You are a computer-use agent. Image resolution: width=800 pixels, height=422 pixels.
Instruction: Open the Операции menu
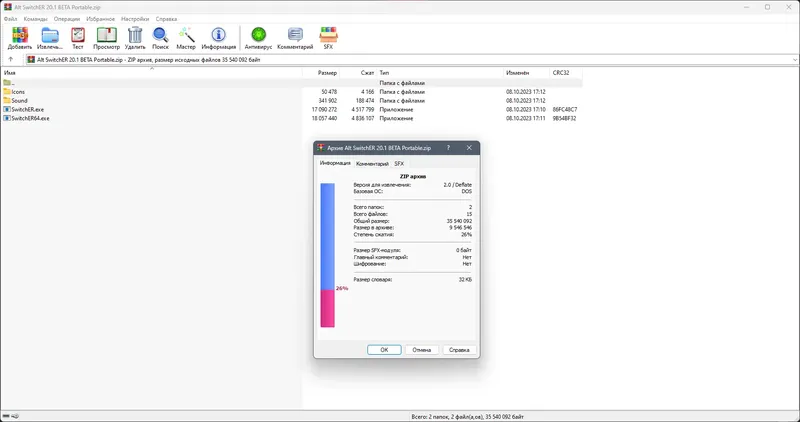[67, 19]
